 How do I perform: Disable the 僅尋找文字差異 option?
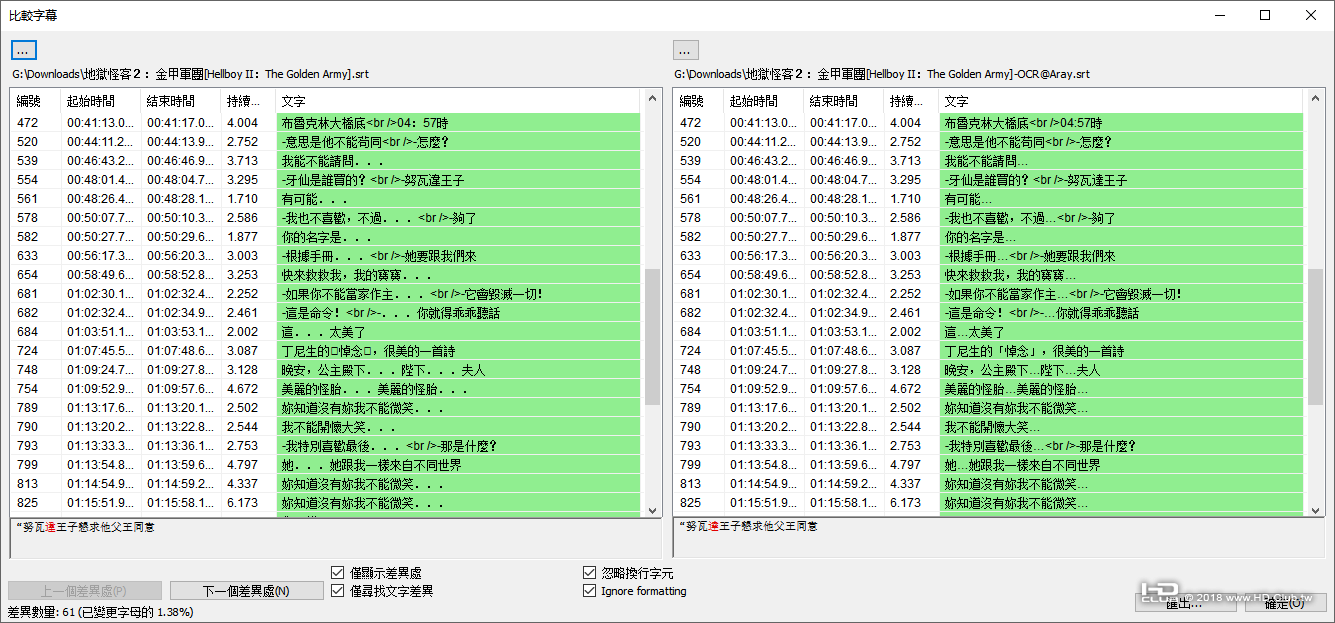338,590
